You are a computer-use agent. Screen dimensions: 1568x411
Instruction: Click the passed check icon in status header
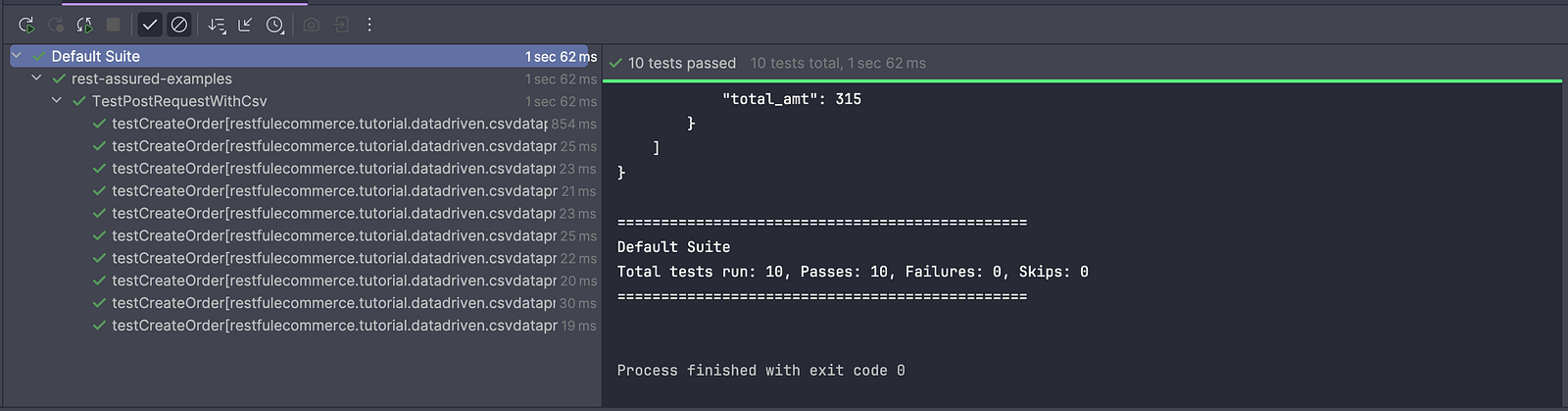(615, 63)
